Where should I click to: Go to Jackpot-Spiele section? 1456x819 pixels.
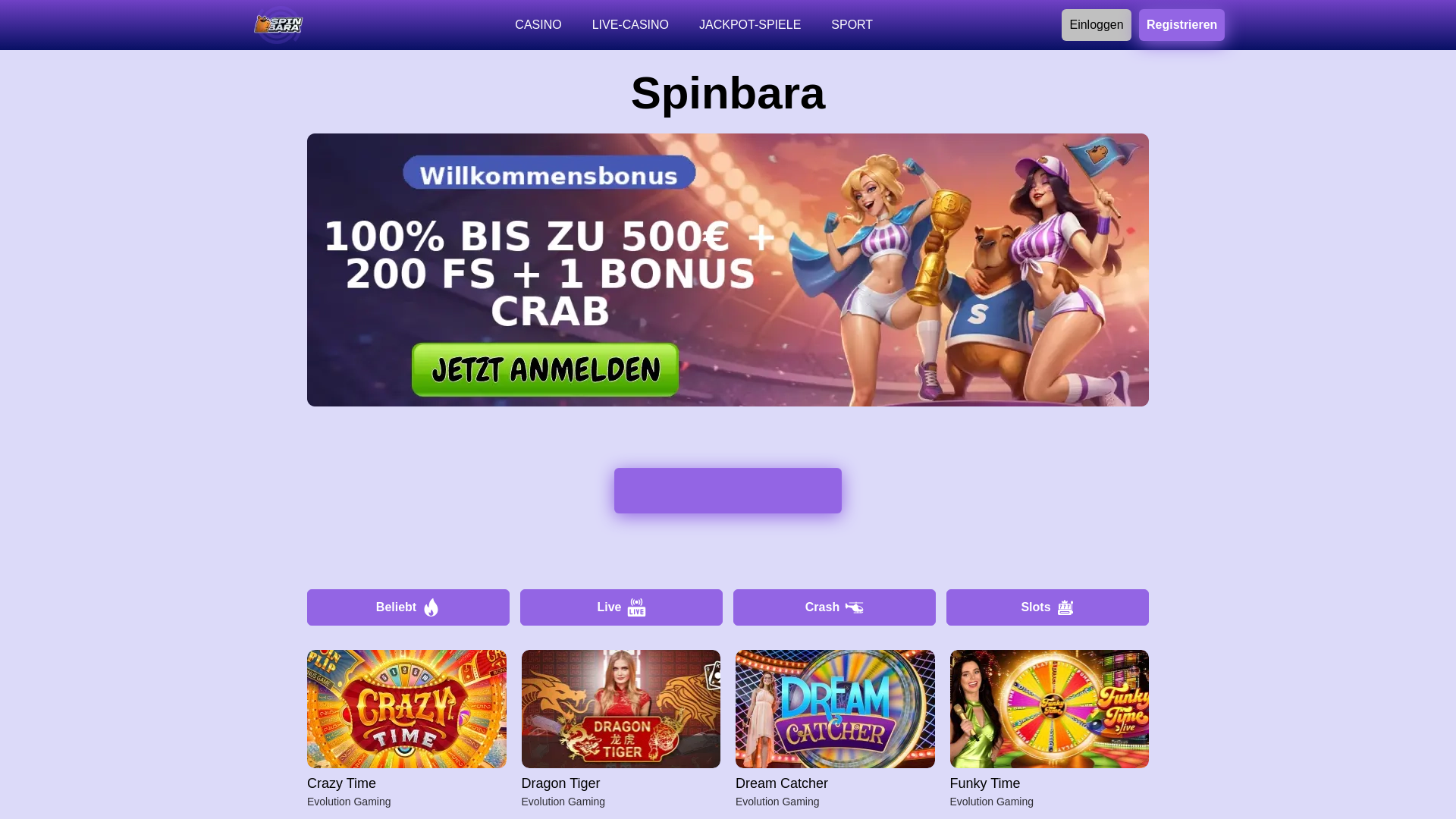tap(750, 25)
